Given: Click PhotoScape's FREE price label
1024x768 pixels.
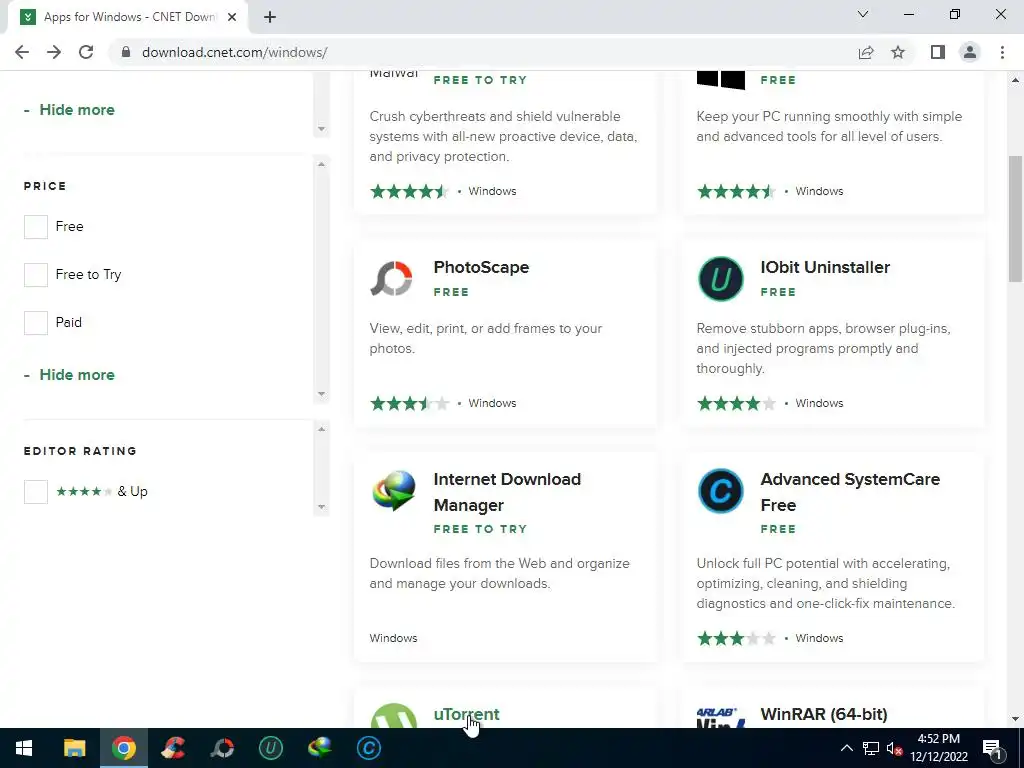Looking at the screenshot, I should (451, 292).
